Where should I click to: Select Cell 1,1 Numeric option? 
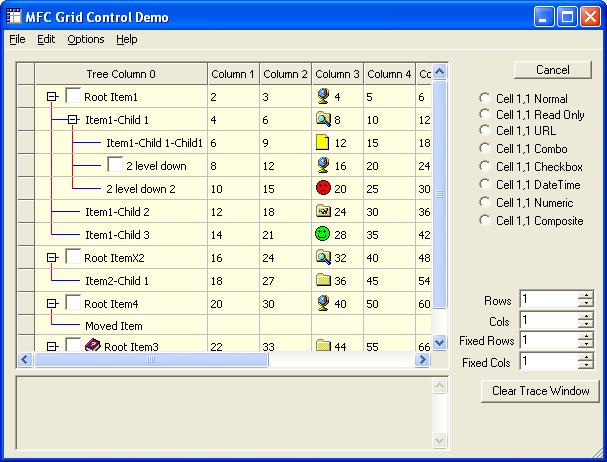pyautogui.click(x=484, y=202)
